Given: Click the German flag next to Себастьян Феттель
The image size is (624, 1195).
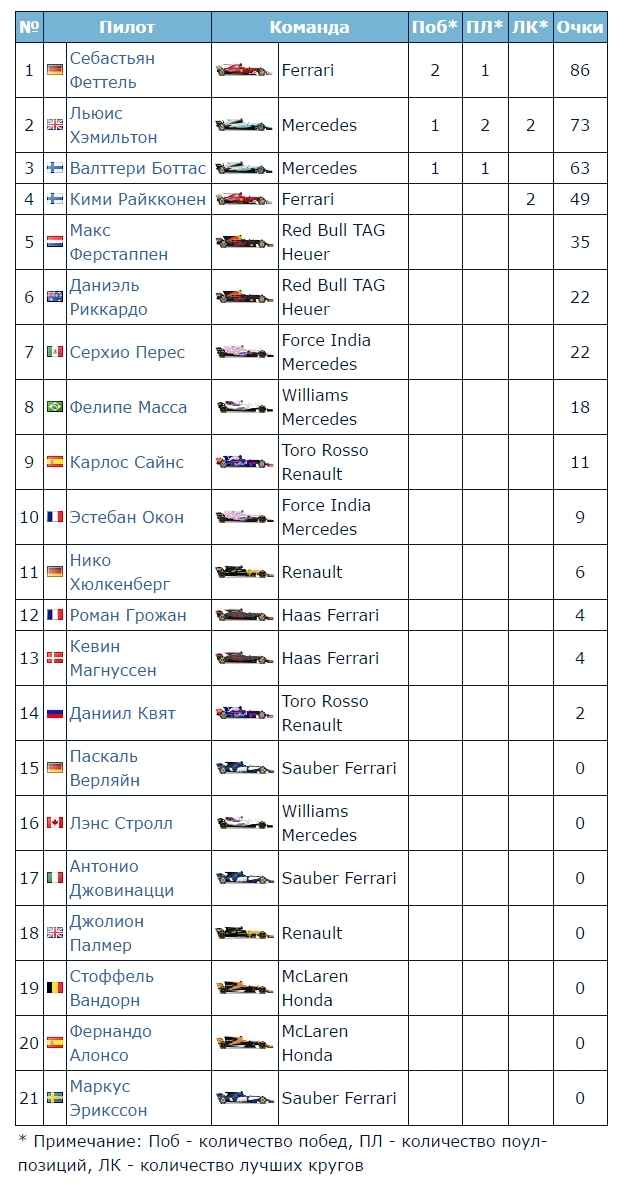Looking at the screenshot, I should [55, 70].
